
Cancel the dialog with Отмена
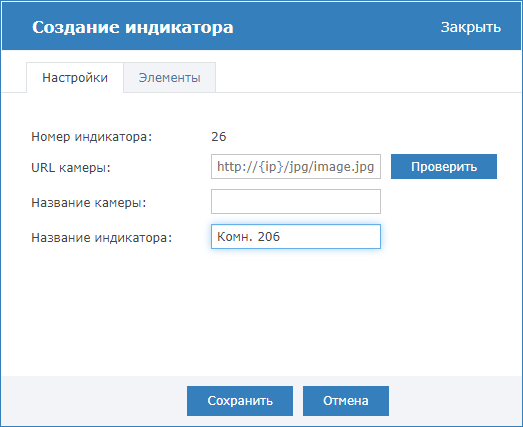pyautogui.click(x=346, y=401)
